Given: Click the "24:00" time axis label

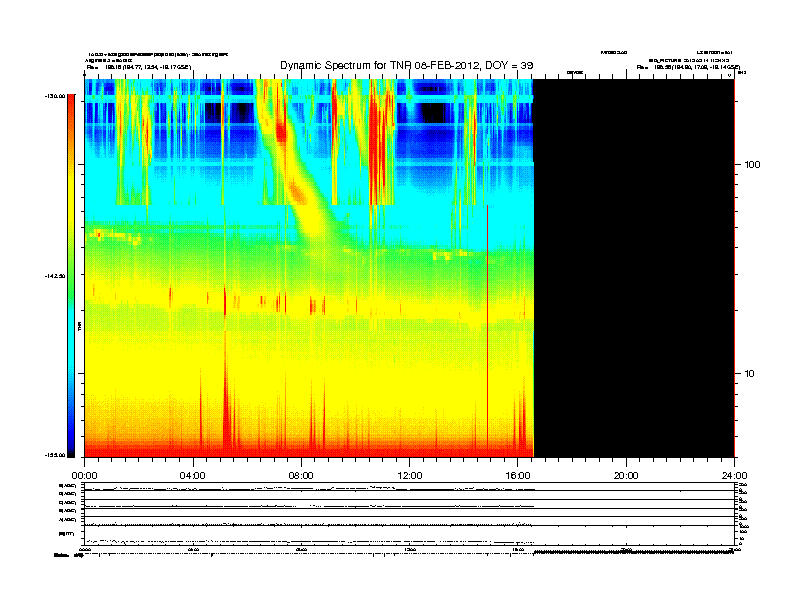Looking at the screenshot, I should [x=734, y=476].
